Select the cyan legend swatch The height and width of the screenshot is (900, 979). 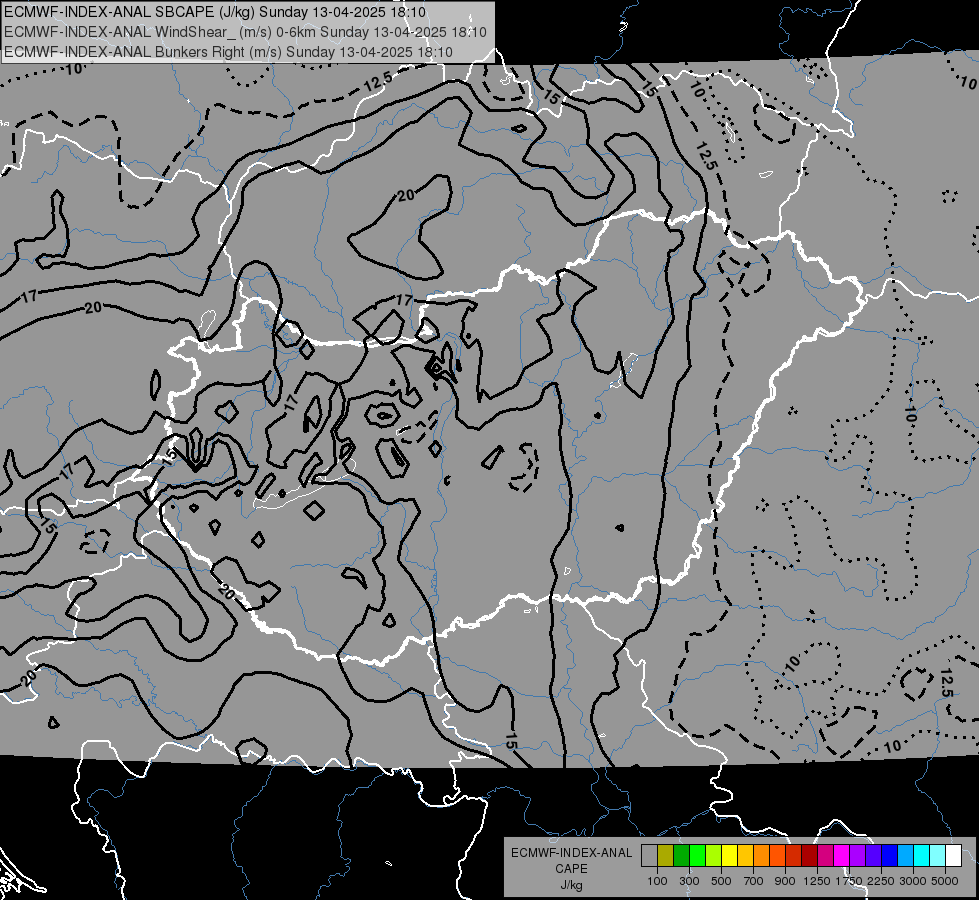922,856
